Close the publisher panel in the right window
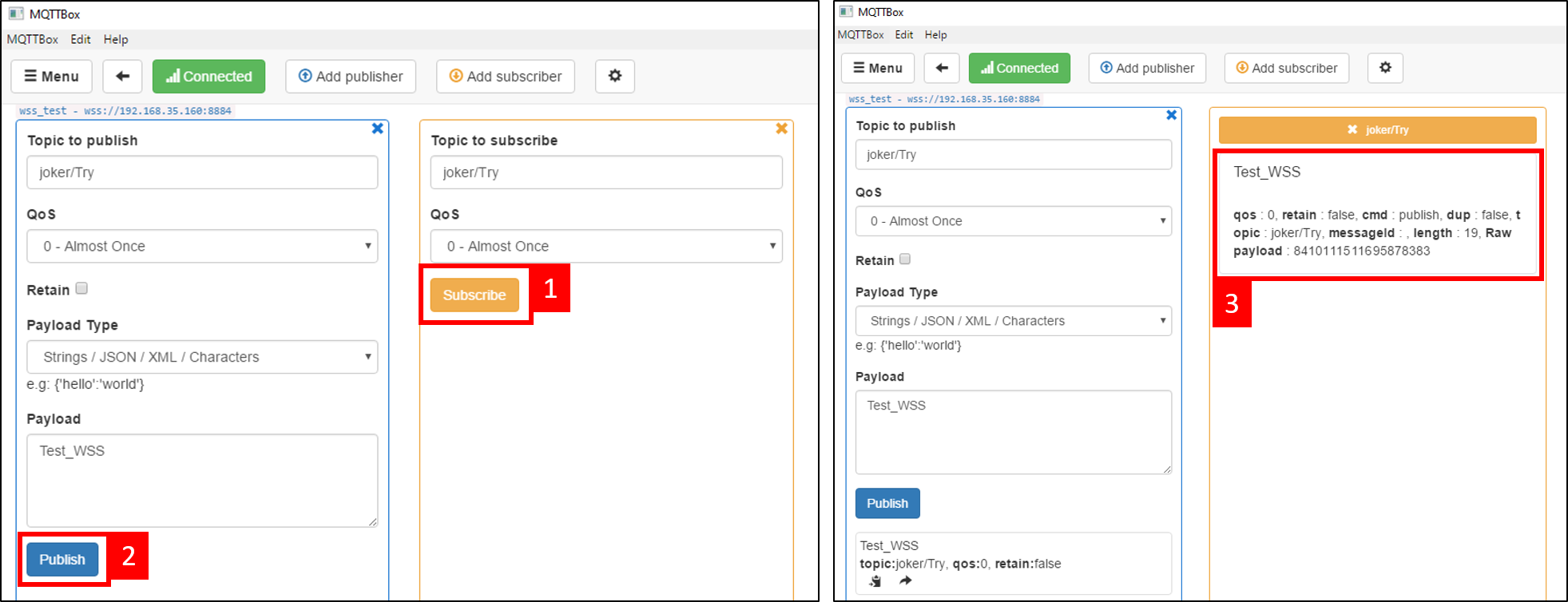This screenshot has width=1568, height=602. coord(1171,115)
